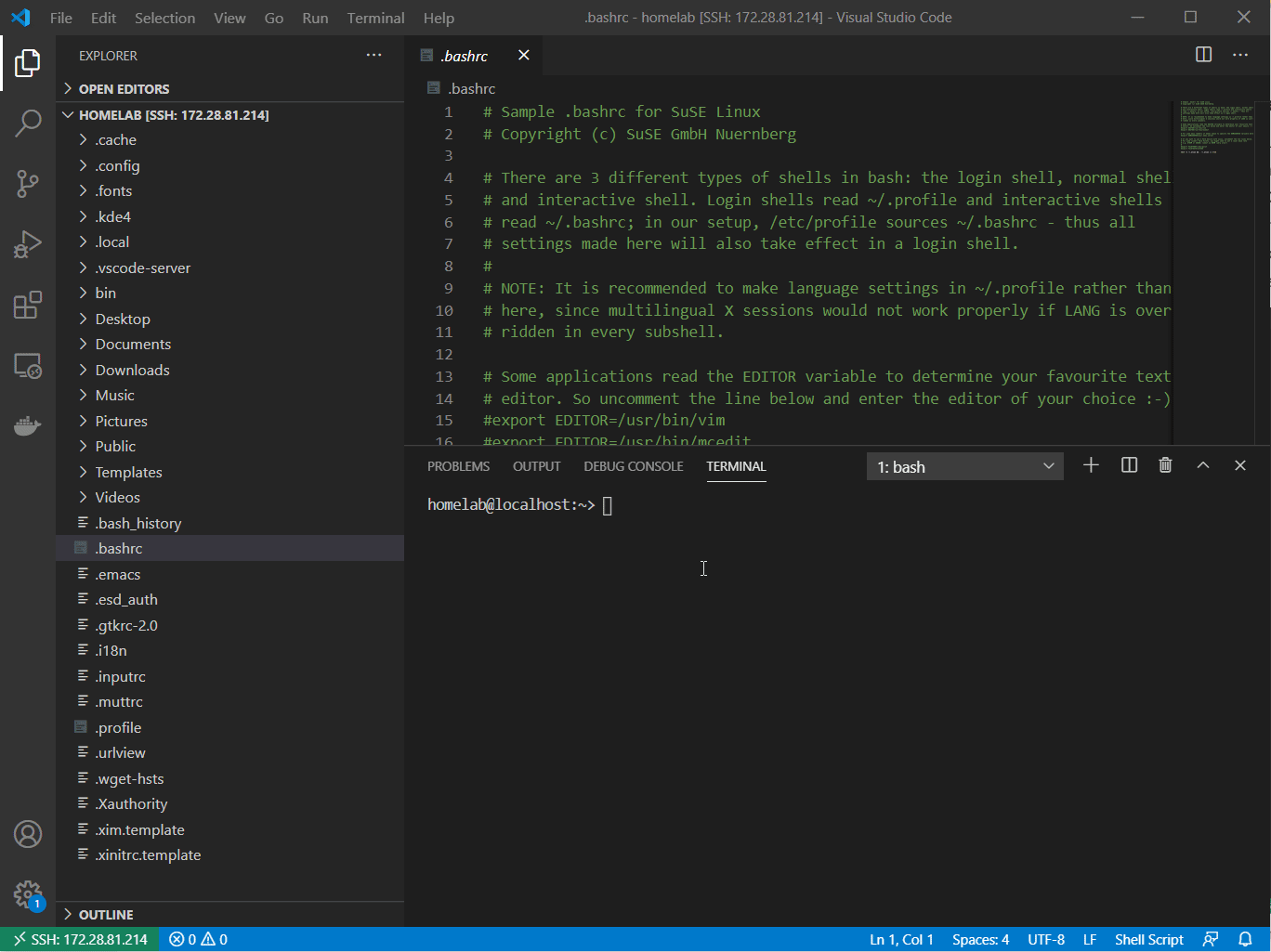Screen dimensions: 1271x952
Task: Open .emacs file in explorer
Action: coord(229,574)
